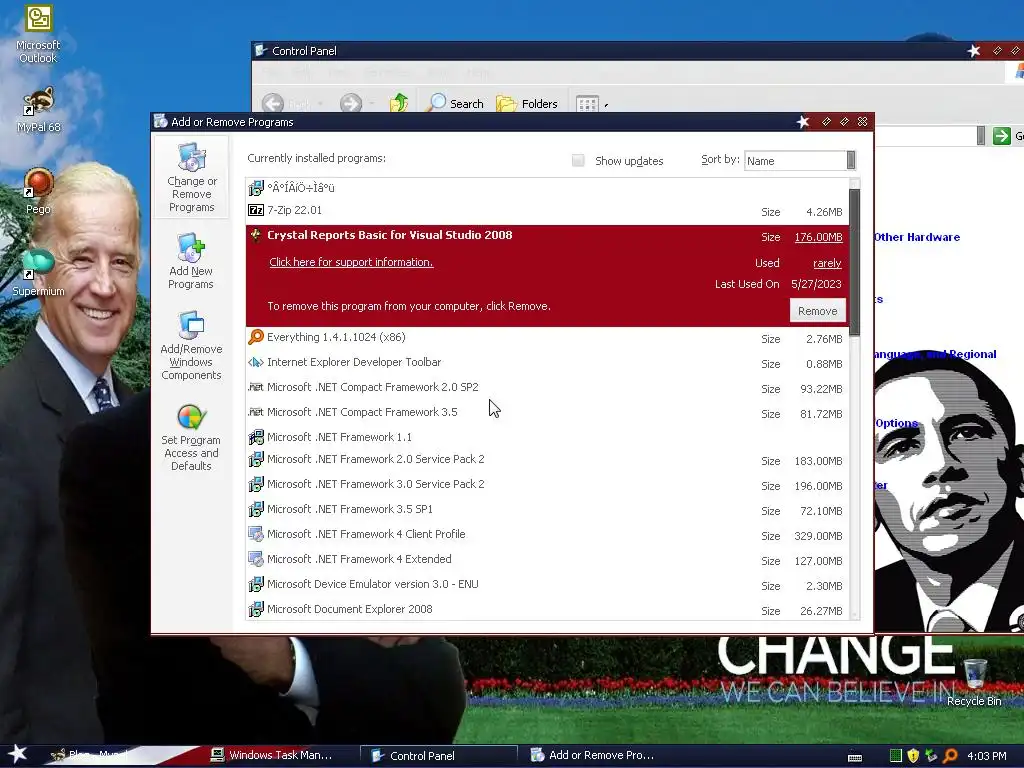
Task: Click the 4:03 PM taskbar clock
Action: pyautogui.click(x=986, y=756)
